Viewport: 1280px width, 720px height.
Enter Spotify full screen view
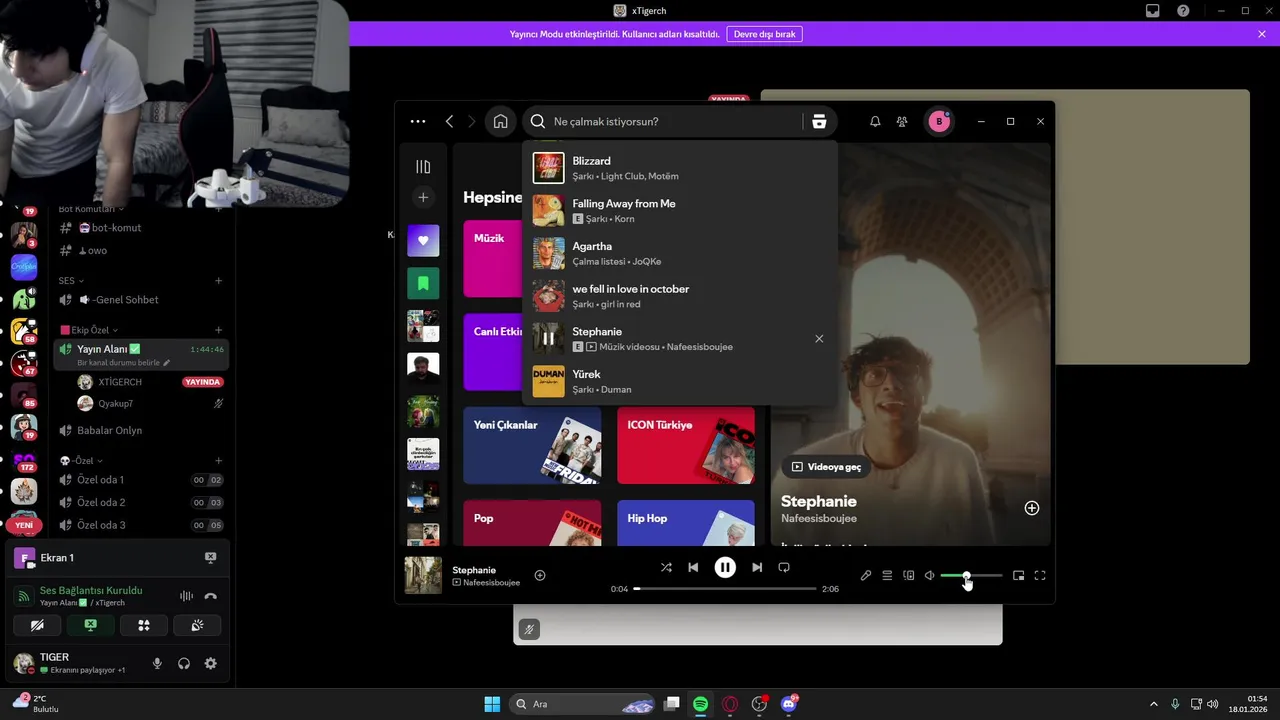(1040, 575)
